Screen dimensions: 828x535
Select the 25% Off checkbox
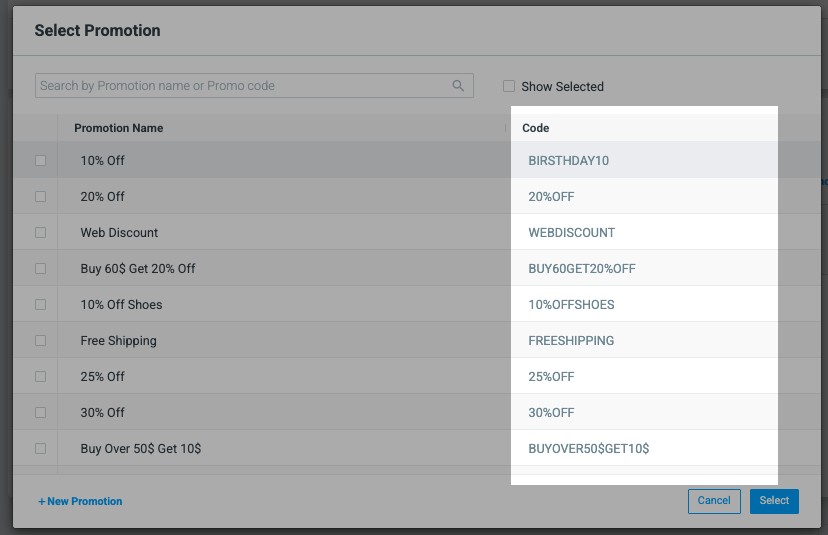[41, 376]
